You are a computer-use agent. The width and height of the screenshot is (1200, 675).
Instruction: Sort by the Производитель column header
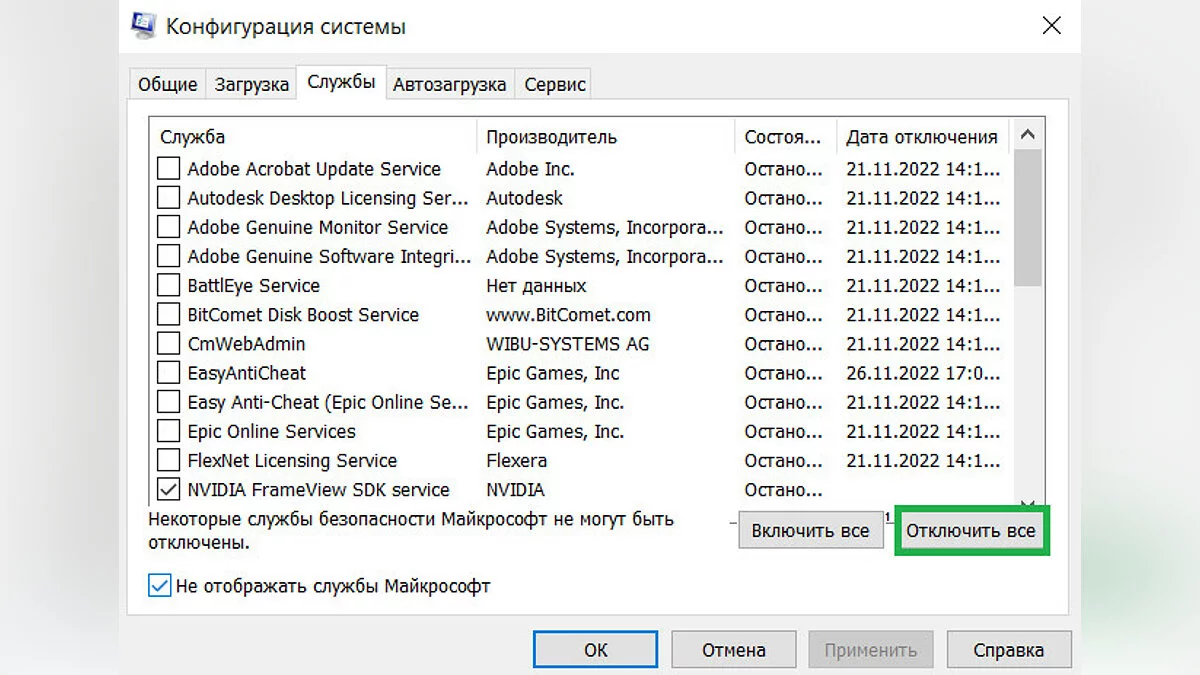605,137
